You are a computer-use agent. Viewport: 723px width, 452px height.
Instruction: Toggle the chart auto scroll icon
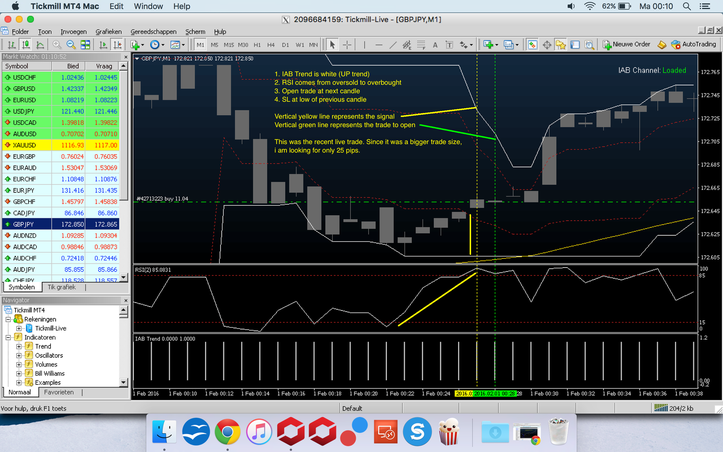point(103,45)
